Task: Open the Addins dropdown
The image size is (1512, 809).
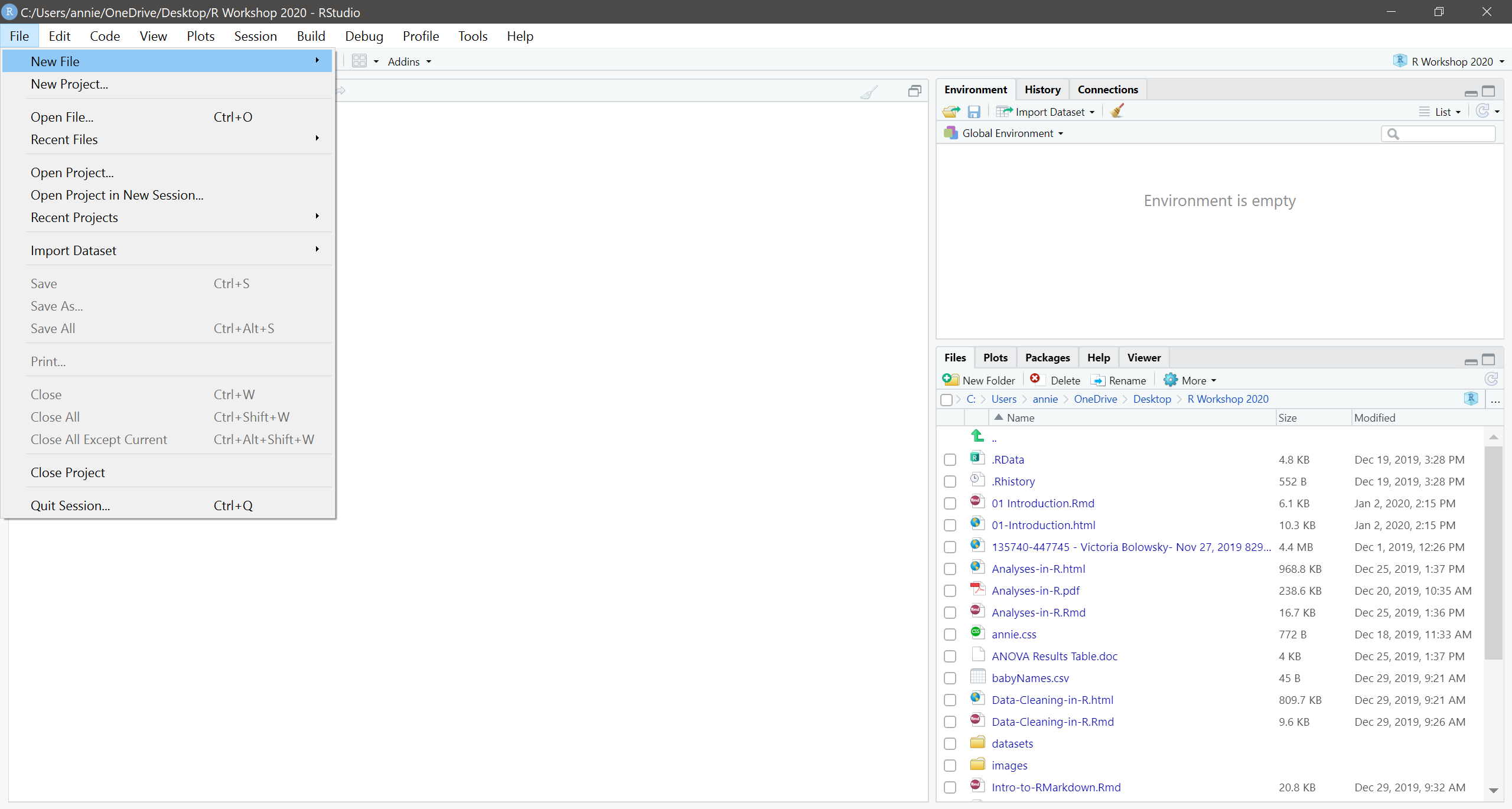Action: [409, 61]
